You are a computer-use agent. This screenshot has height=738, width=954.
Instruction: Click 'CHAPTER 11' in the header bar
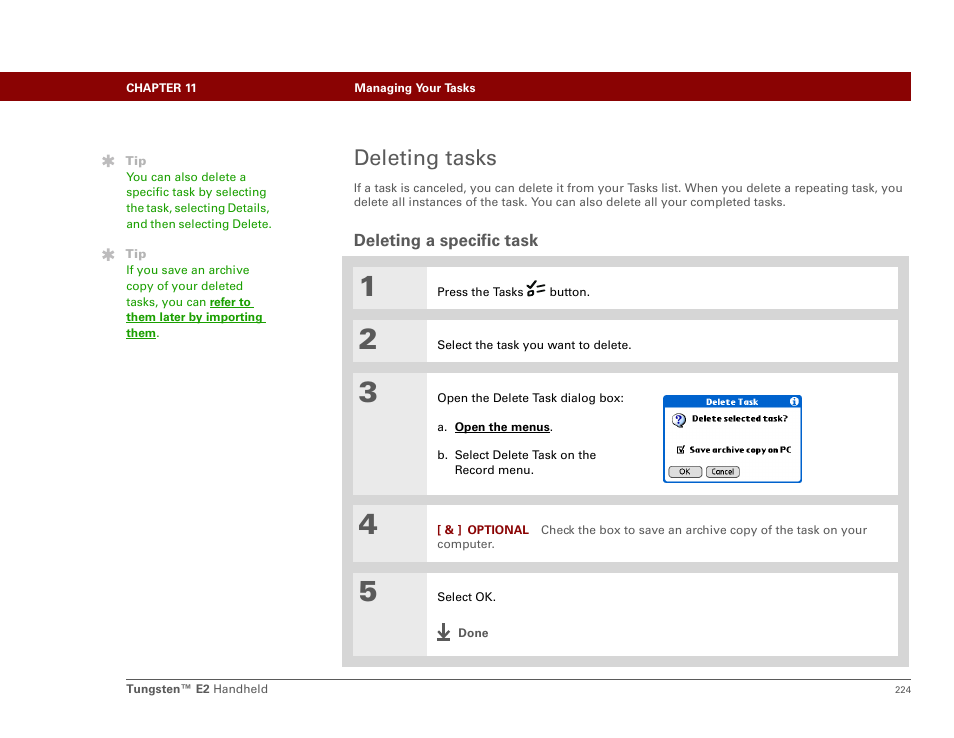161,88
